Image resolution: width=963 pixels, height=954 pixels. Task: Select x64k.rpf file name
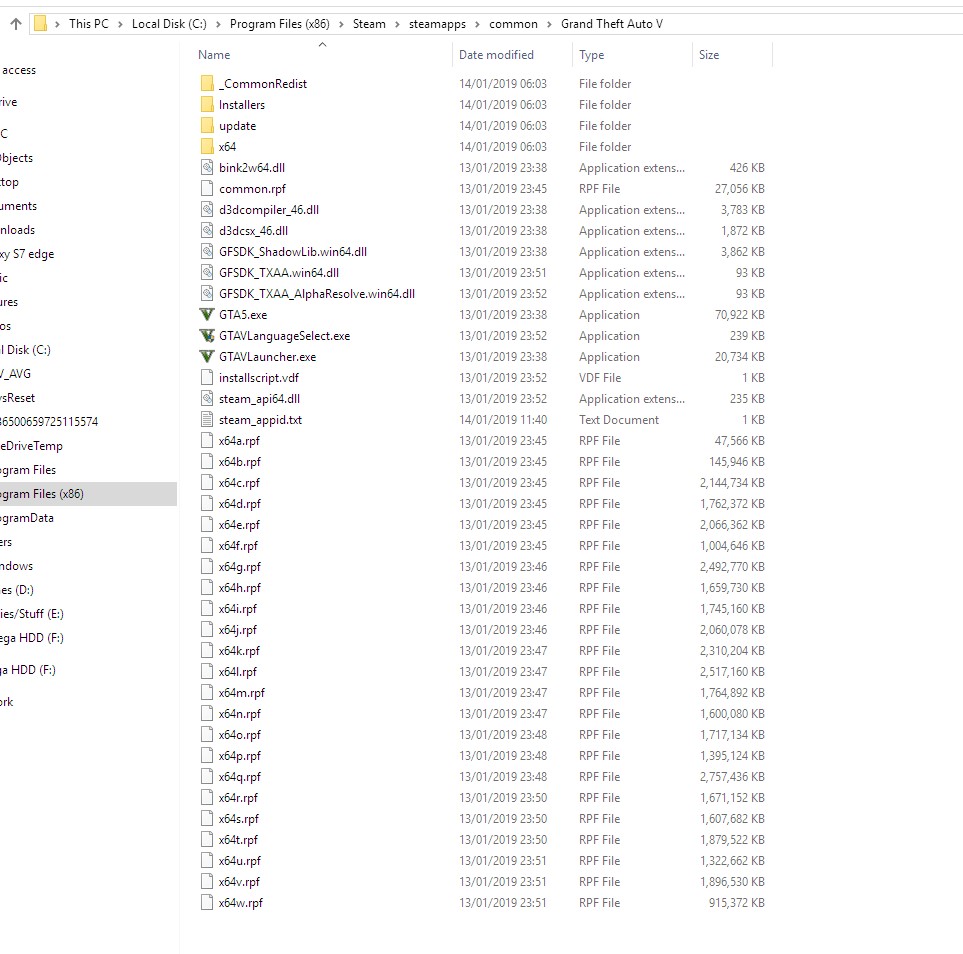239,651
